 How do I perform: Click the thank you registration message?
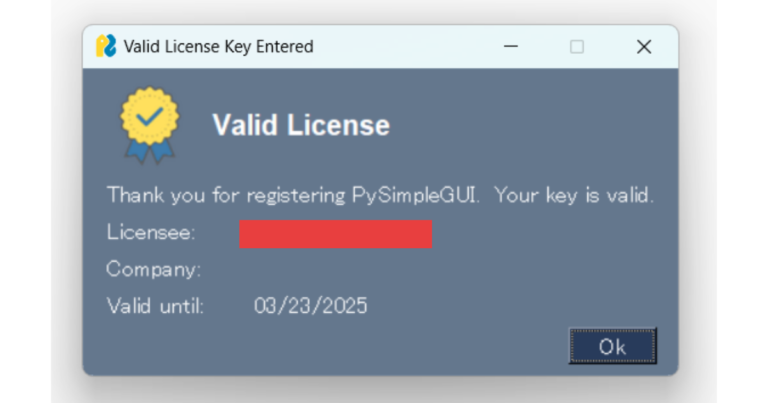[380, 195]
